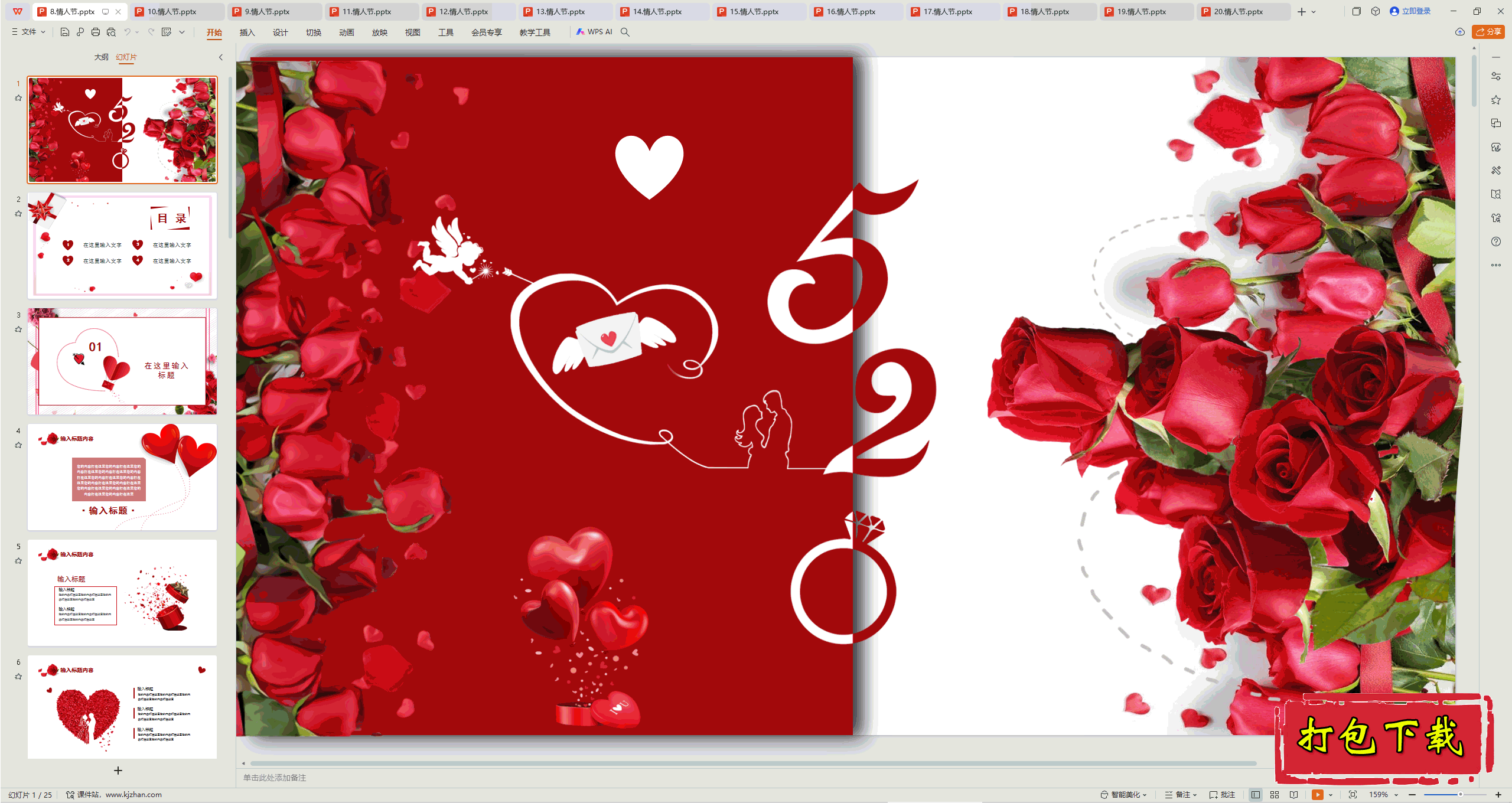Switch sidebar to 大纲 outline view

(x=102, y=57)
